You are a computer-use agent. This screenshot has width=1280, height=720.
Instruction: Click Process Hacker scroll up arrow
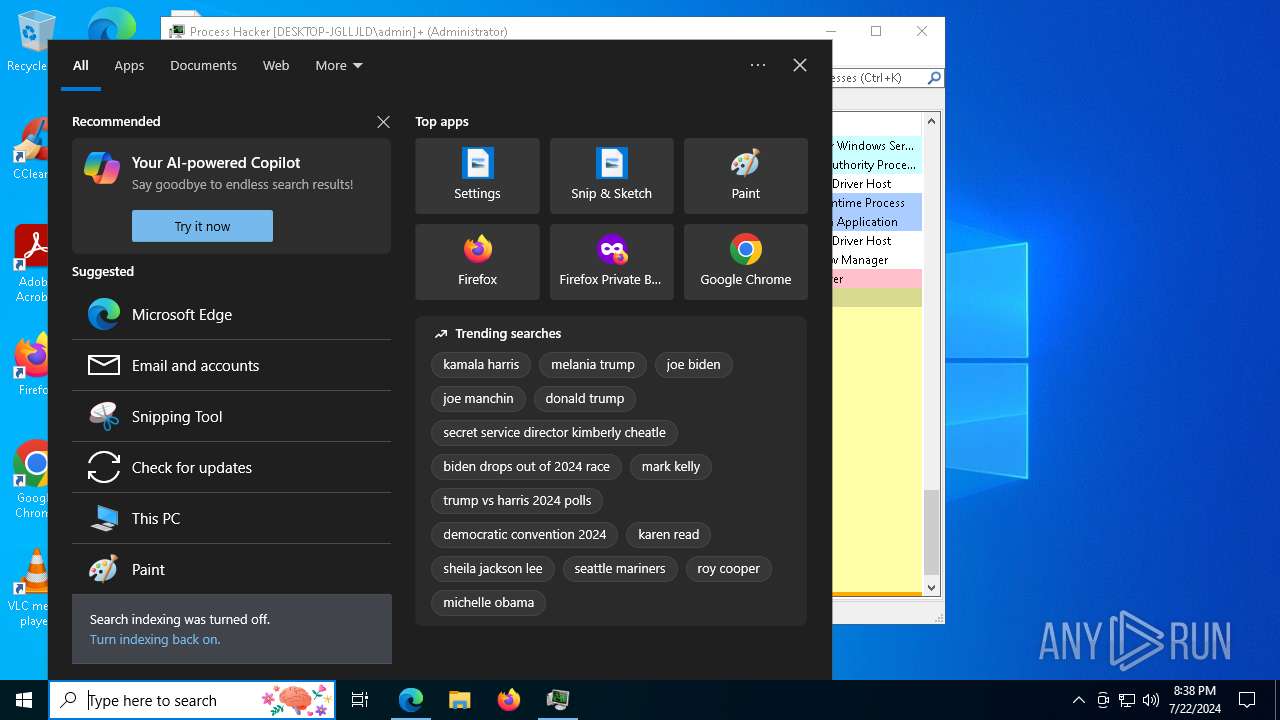coord(932,121)
